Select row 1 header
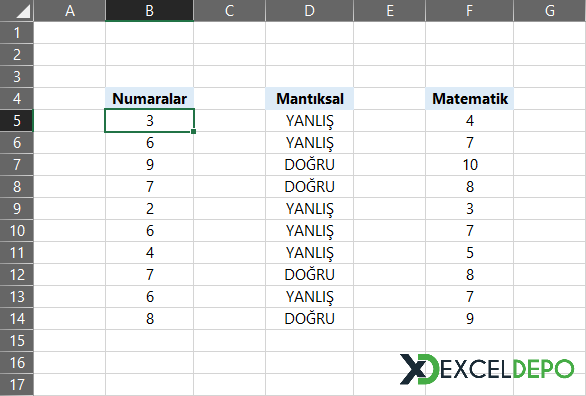This screenshot has width=586, height=396. tap(17, 33)
